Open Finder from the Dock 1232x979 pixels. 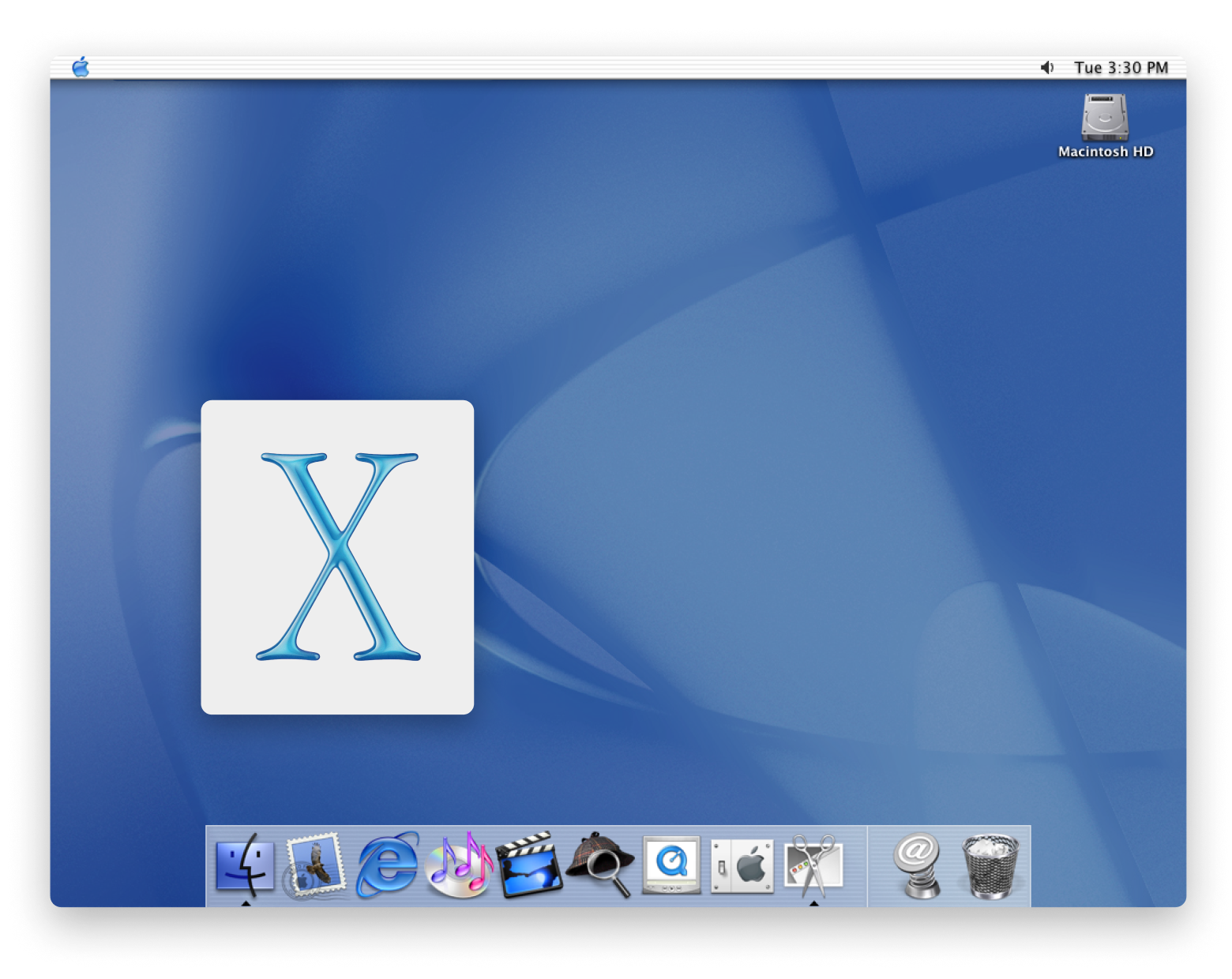click(x=245, y=865)
